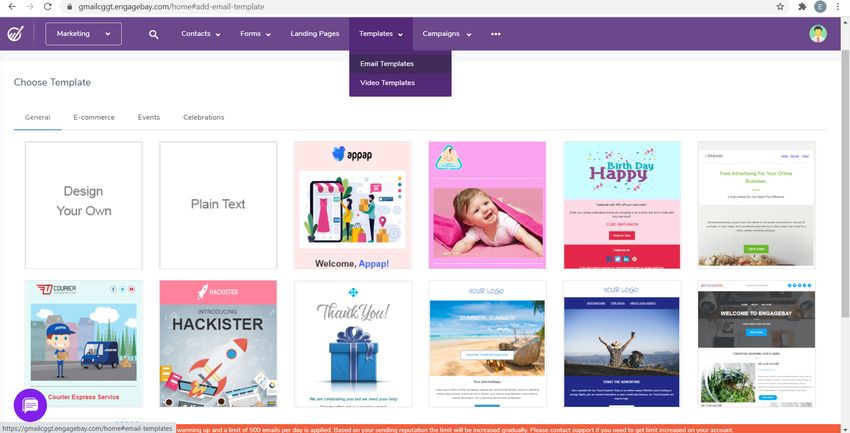The width and height of the screenshot is (850, 433).
Task: Select the Hackister rocket template
Action: click(x=218, y=344)
